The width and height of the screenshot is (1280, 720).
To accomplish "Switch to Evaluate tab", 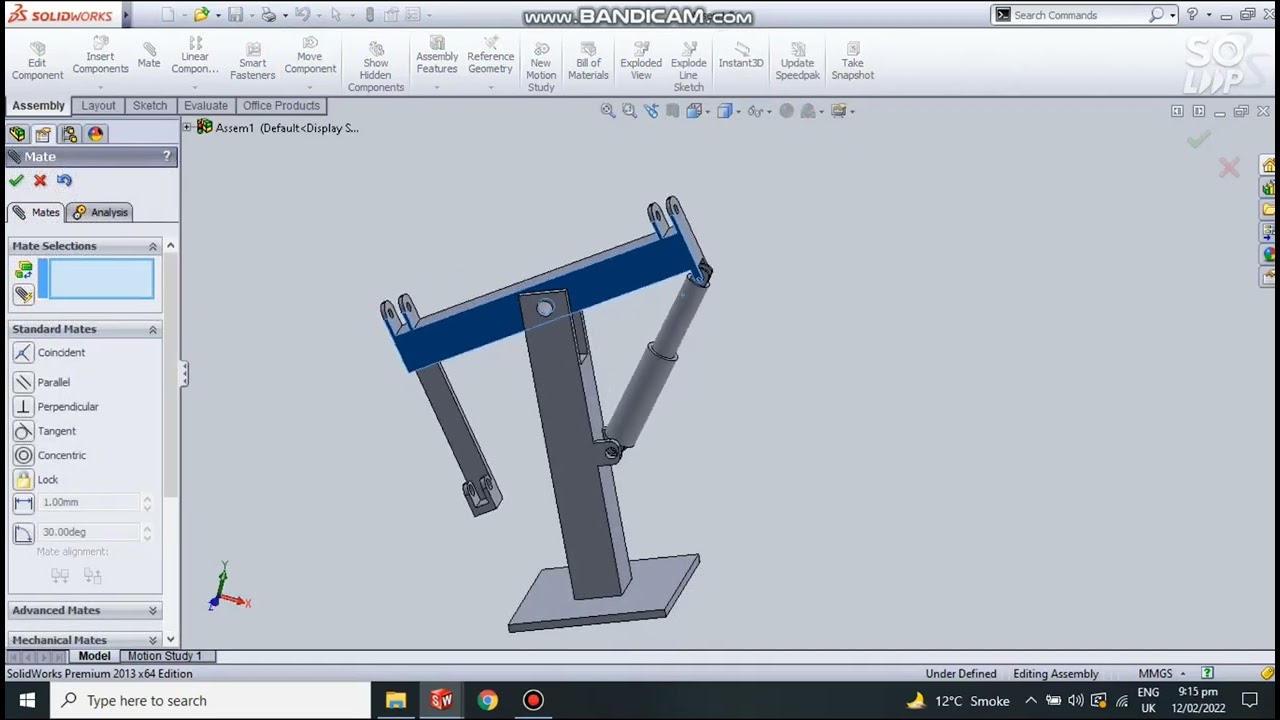I will [x=205, y=106].
